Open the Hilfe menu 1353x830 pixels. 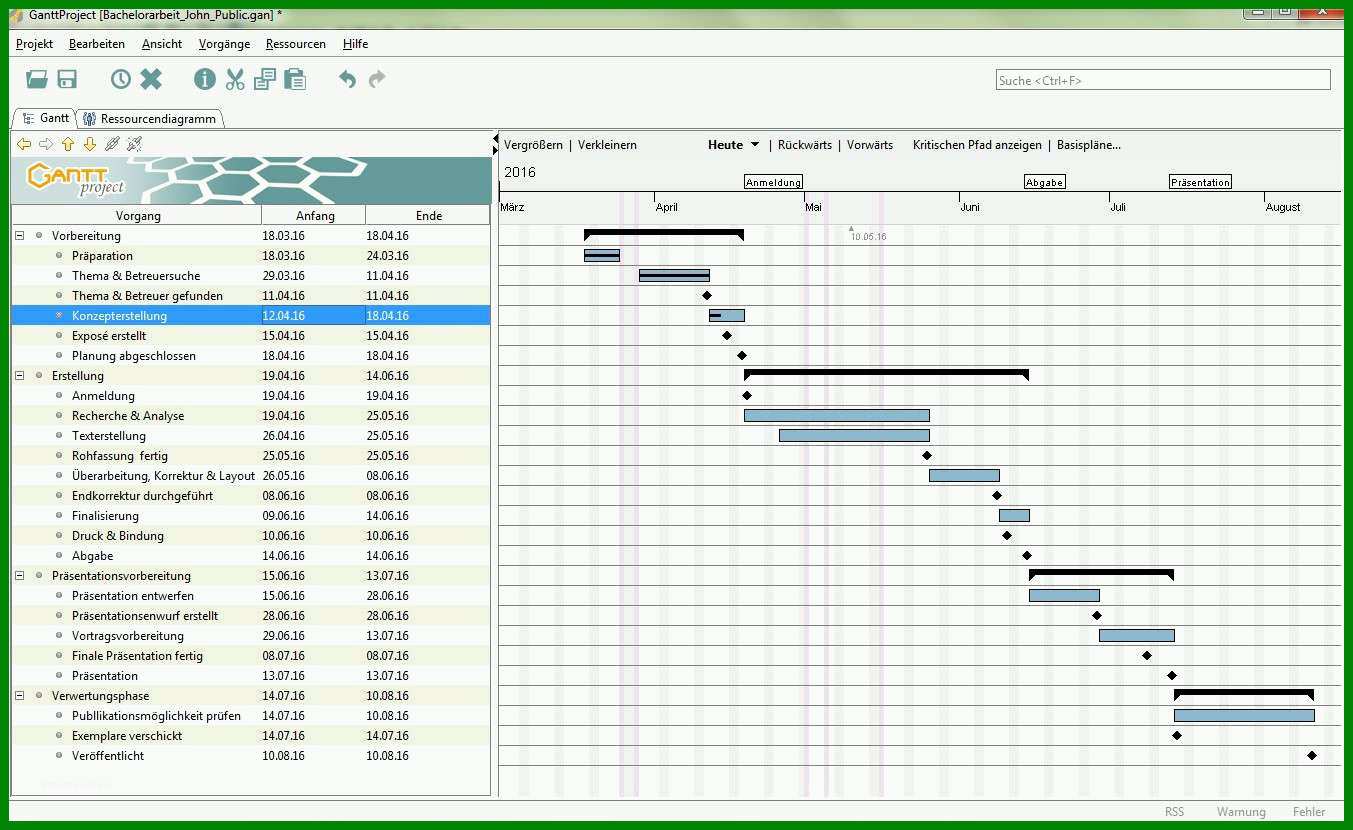pos(355,44)
